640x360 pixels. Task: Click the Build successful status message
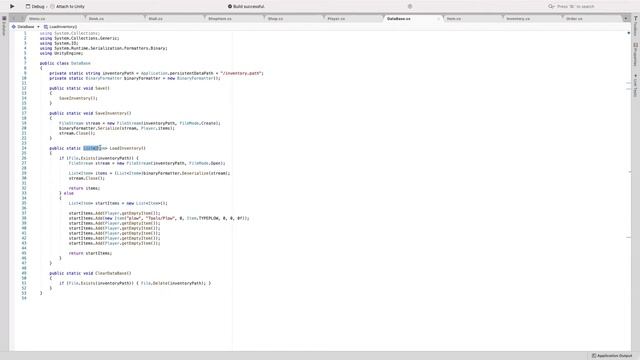(246, 7)
